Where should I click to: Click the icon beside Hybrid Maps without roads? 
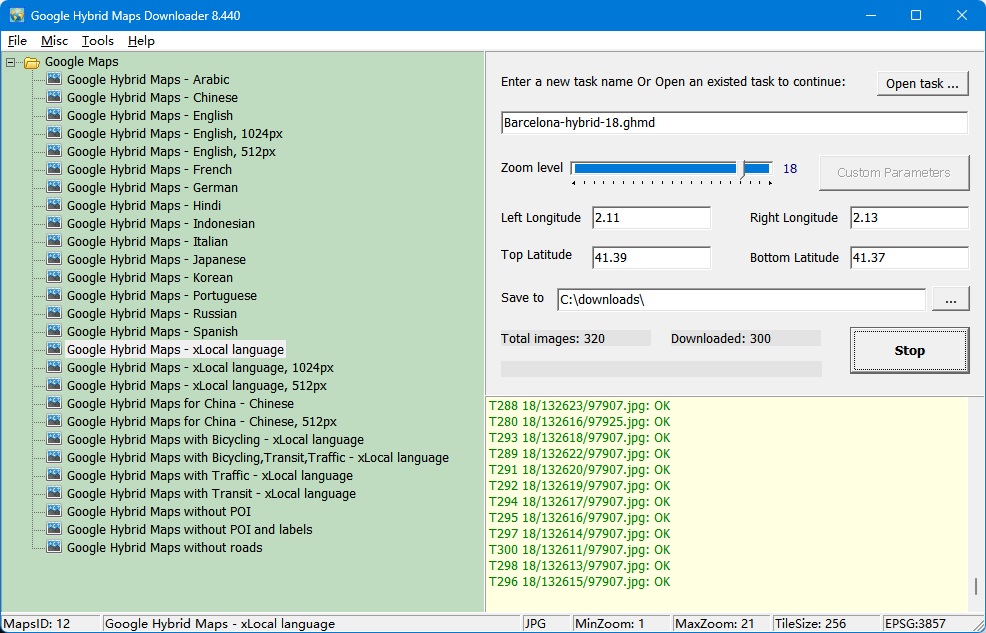point(54,547)
